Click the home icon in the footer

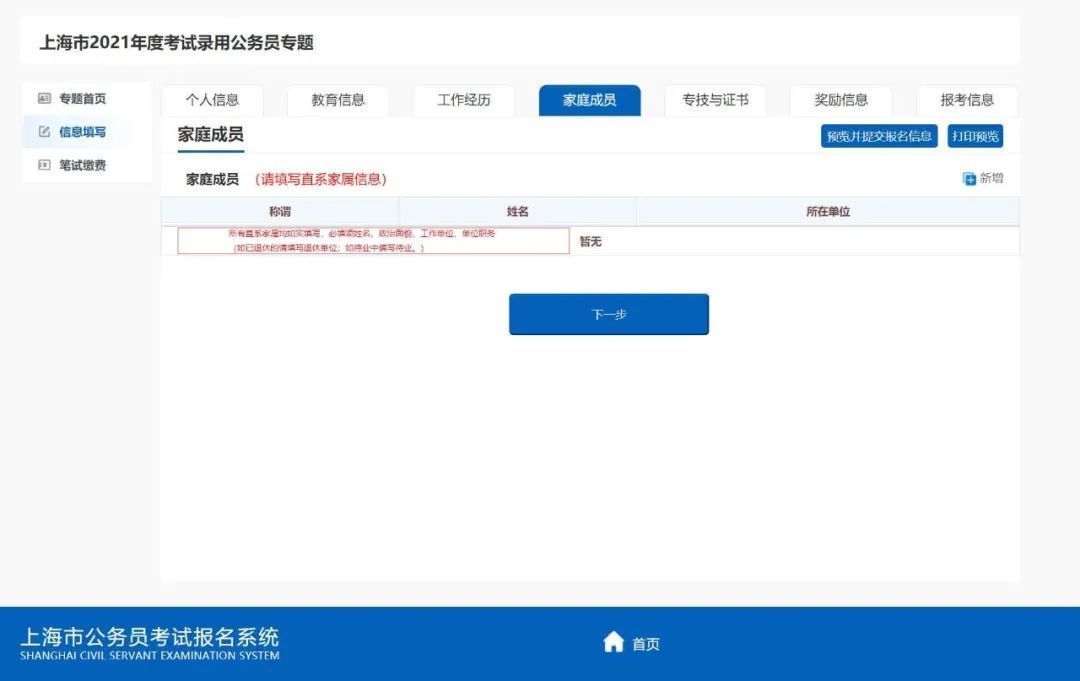613,643
